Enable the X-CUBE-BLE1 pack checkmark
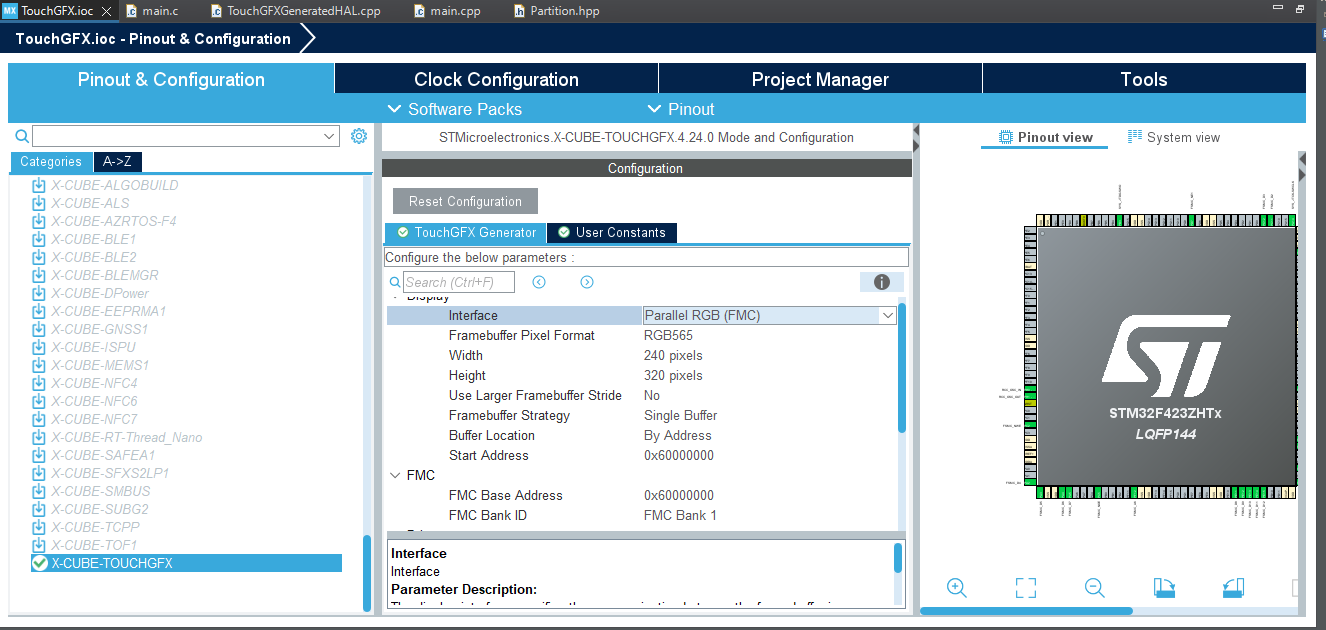This screenshot has height=630, width=1326. pyautogui.click(x=39, y=239)
